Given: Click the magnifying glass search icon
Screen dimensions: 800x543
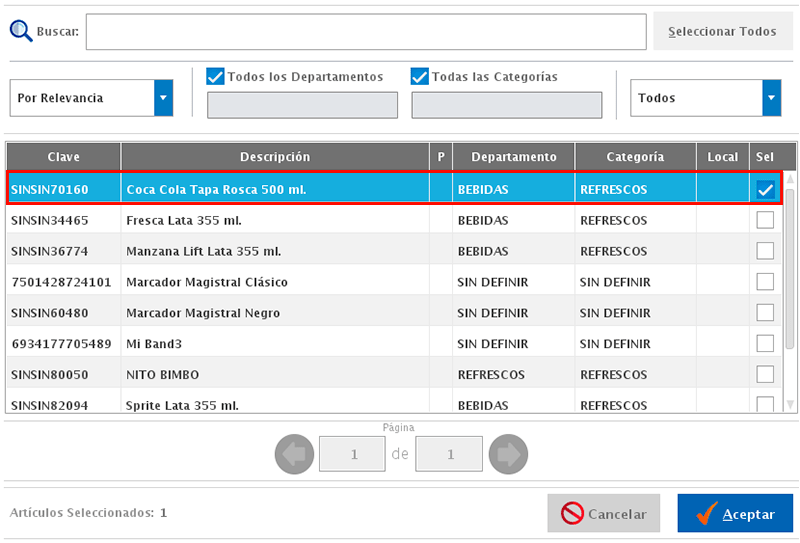Looking at the screenshot, I should (x=21, y=30).
